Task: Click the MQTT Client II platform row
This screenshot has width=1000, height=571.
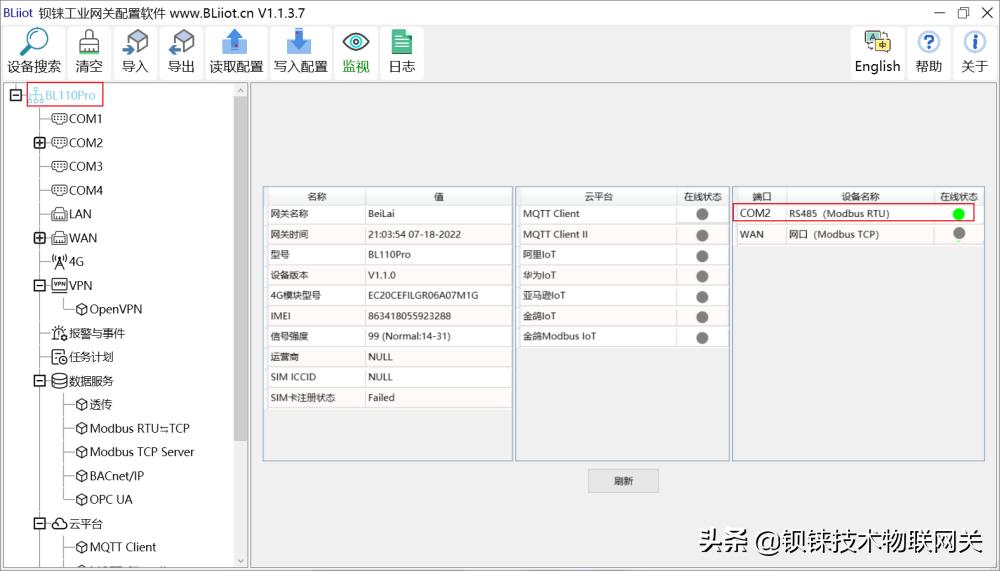Action: pos(622,234)
